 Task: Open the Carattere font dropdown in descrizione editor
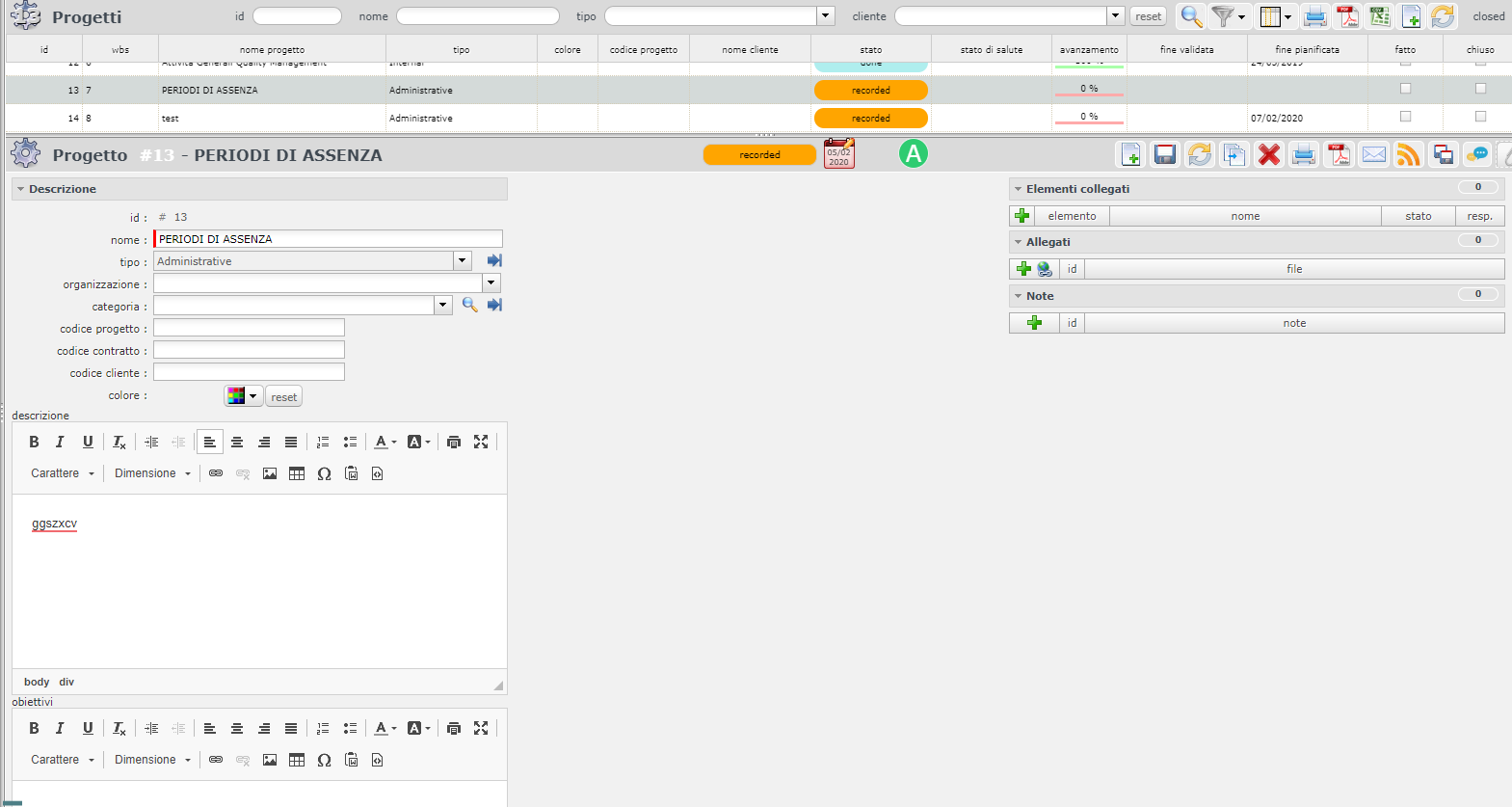(63, 473)
